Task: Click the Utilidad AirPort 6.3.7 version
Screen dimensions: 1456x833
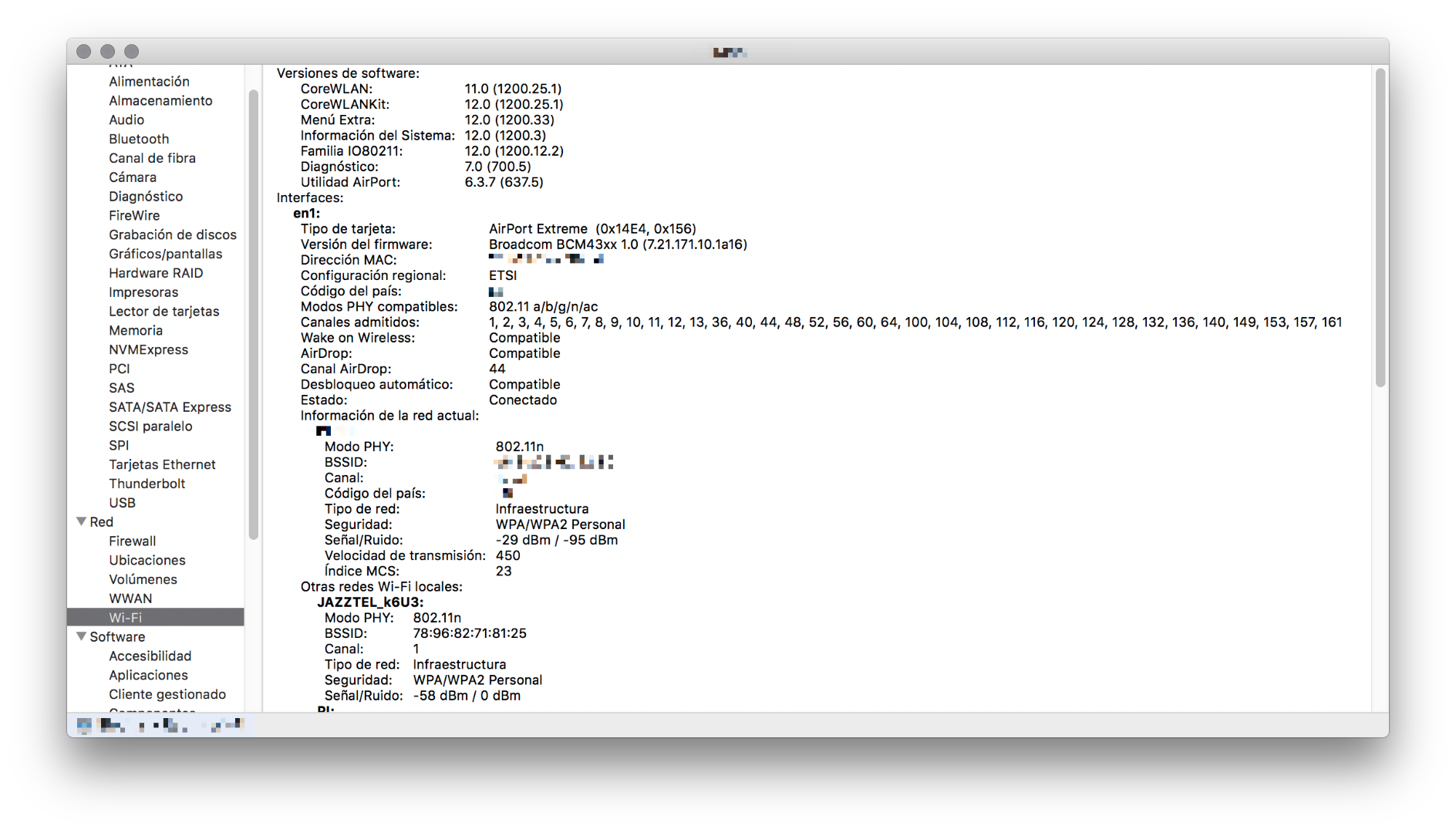Action: coord(504,182)
